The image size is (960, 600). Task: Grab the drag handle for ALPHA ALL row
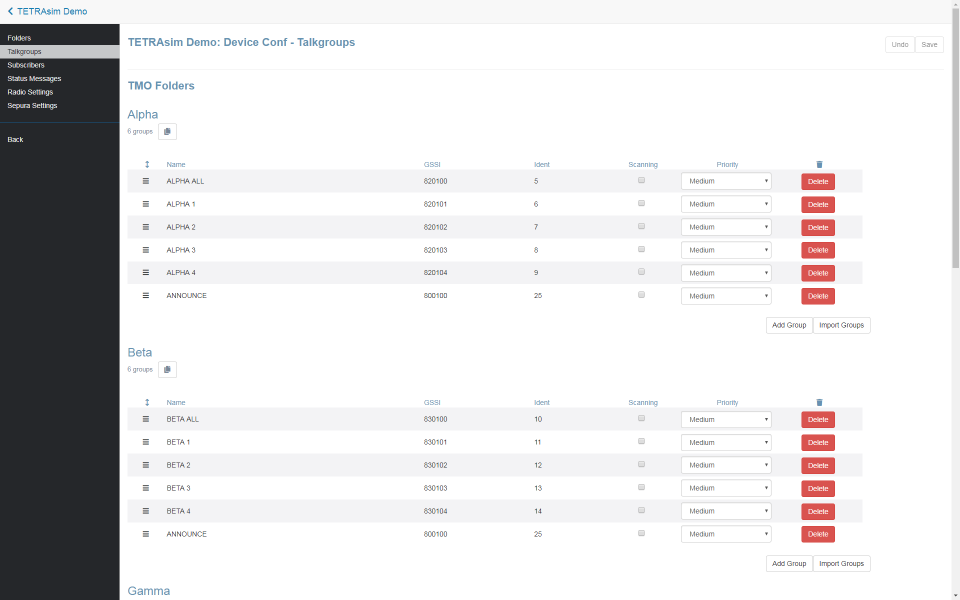(145, 181)
